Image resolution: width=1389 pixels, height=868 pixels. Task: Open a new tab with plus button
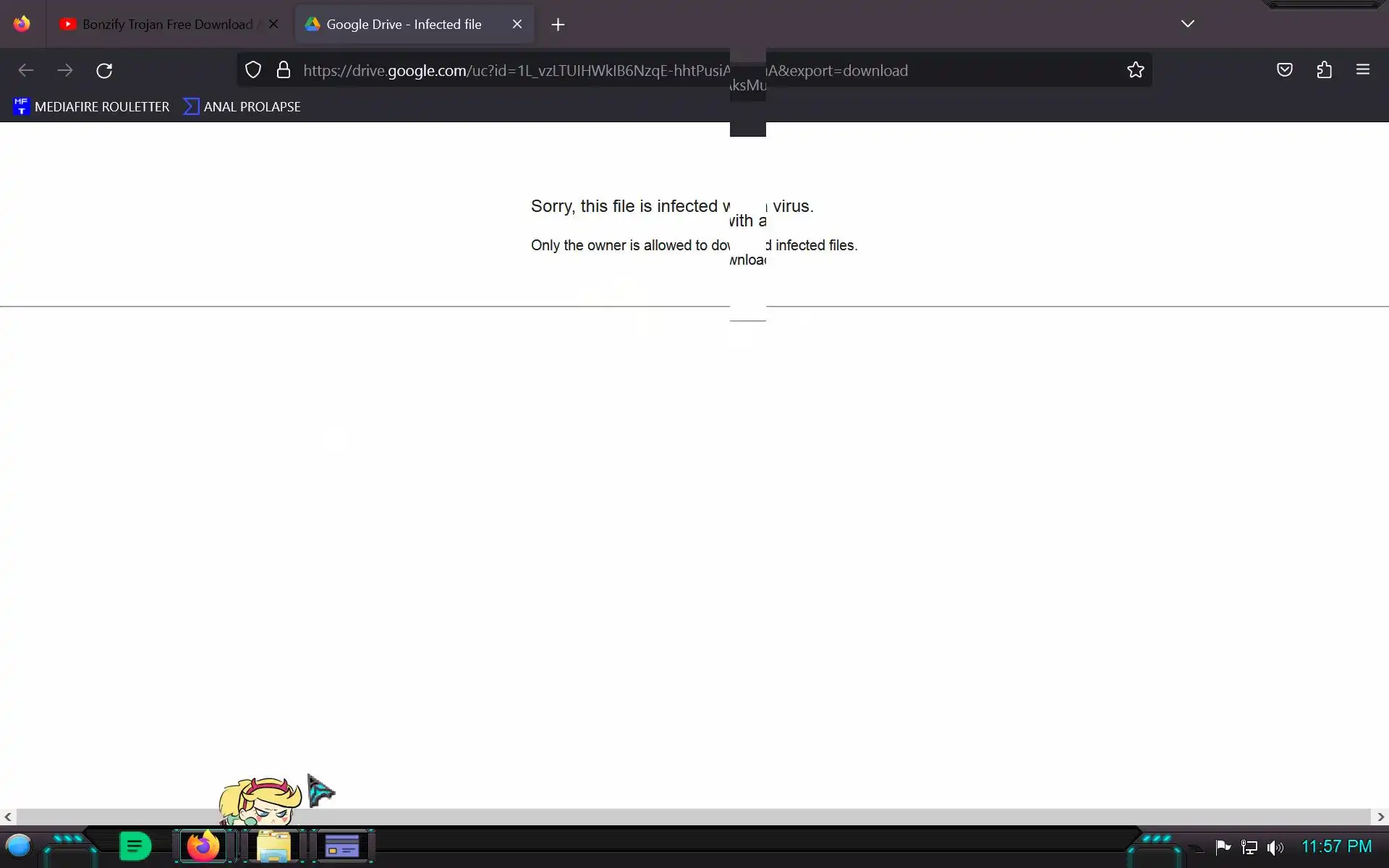point(557,25)
